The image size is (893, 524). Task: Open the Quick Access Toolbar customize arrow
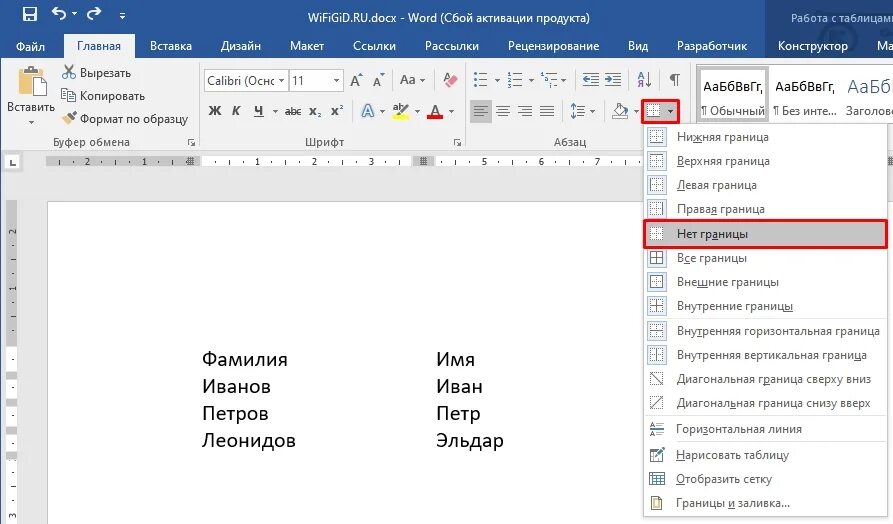(x=122, y=17)
